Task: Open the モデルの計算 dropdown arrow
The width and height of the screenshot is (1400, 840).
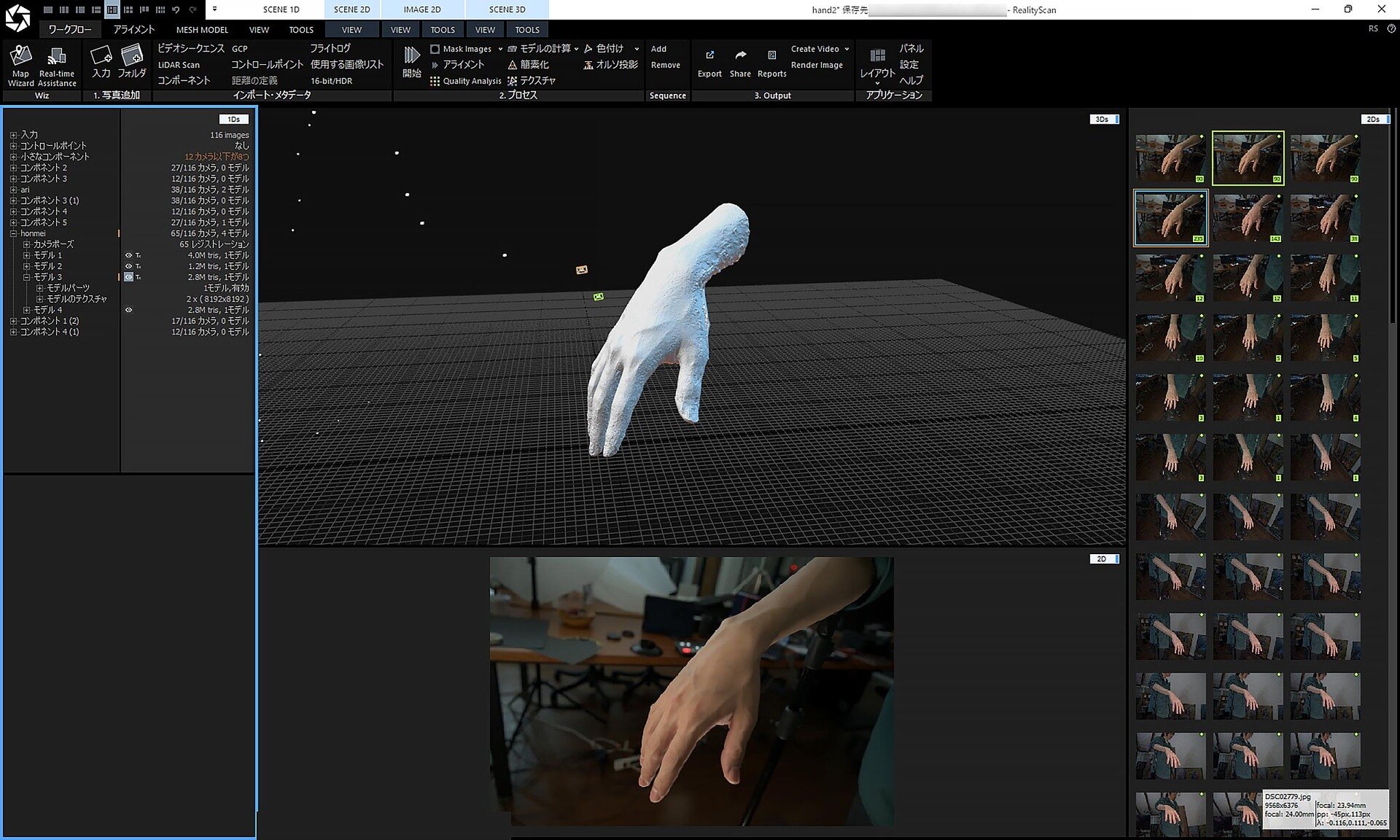Action: (x=576, y=49)
